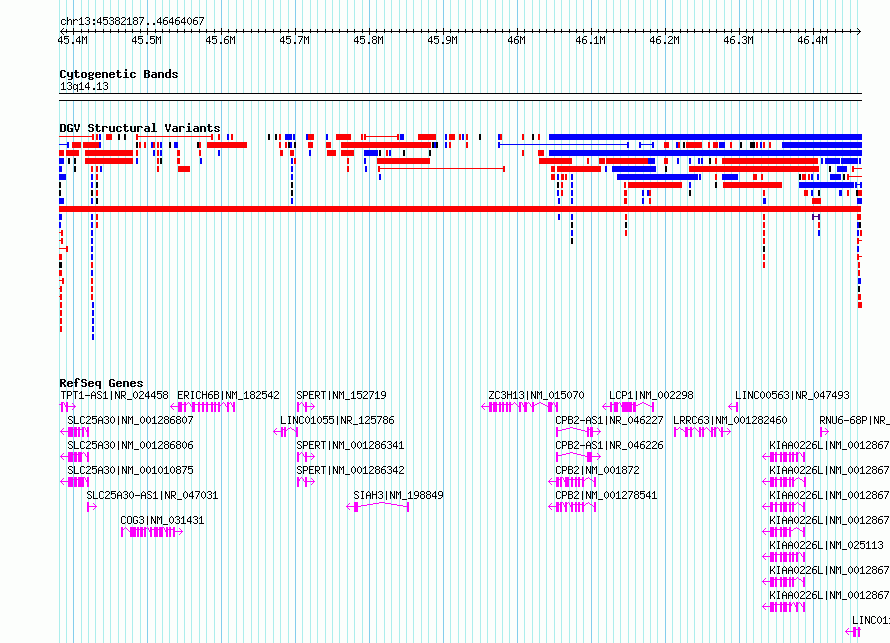Select the LINC00563|NR_047493 label
Viewport: 890px width, 643px height.
coord(792,396)
